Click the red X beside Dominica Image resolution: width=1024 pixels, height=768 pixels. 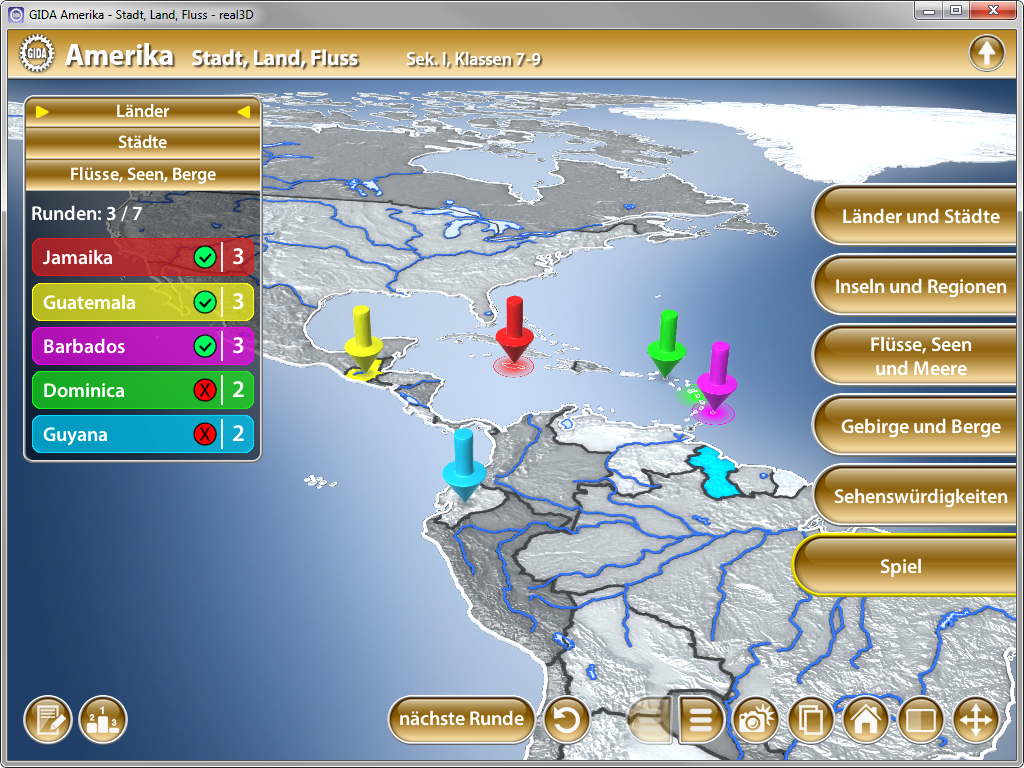click(x=205, y=391)
